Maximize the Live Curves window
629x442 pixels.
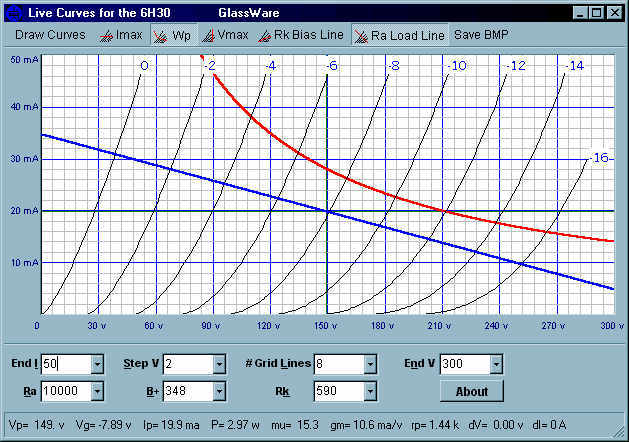597,13
